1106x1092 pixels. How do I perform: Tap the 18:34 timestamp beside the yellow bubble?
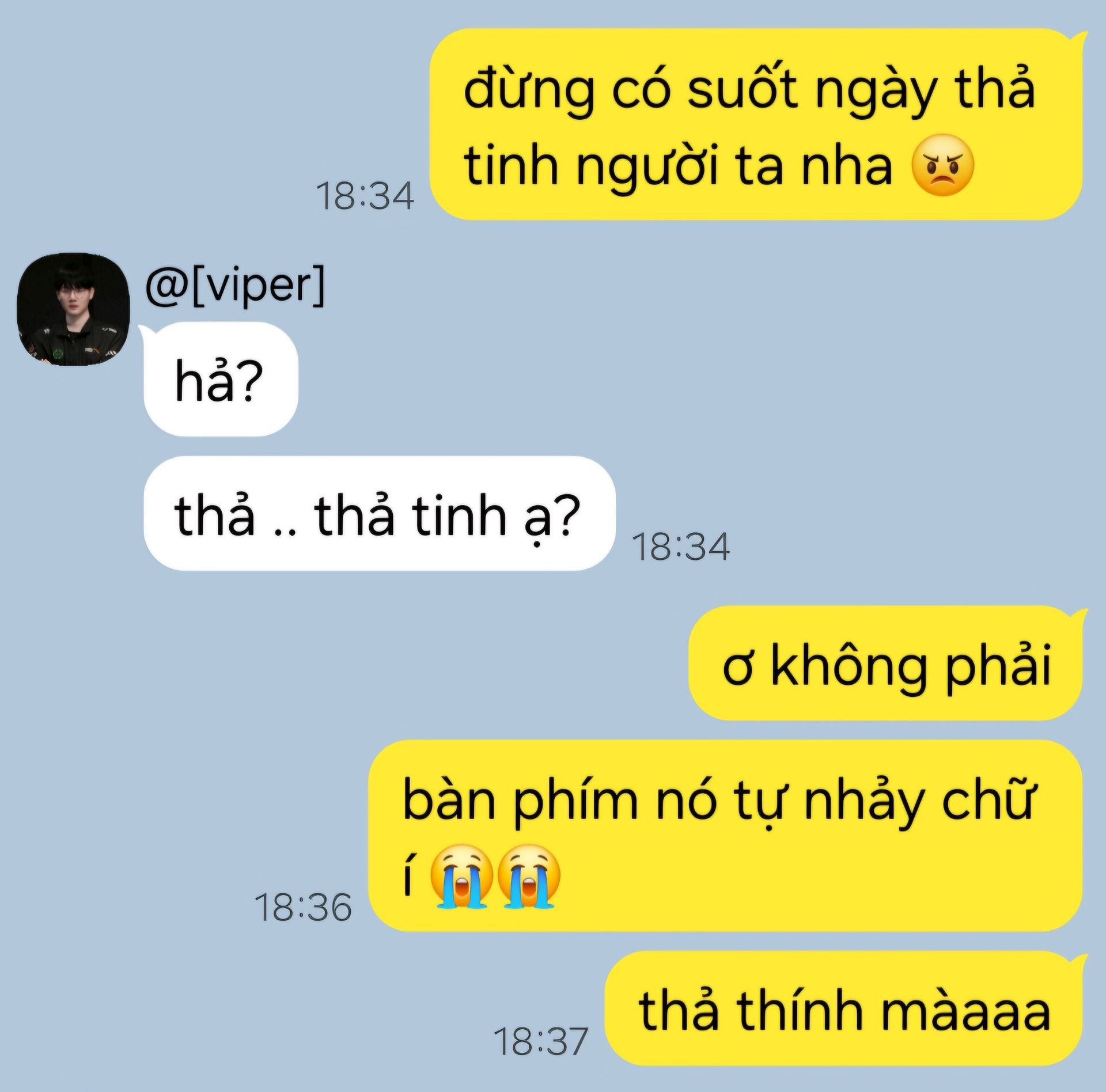(365, 196)
